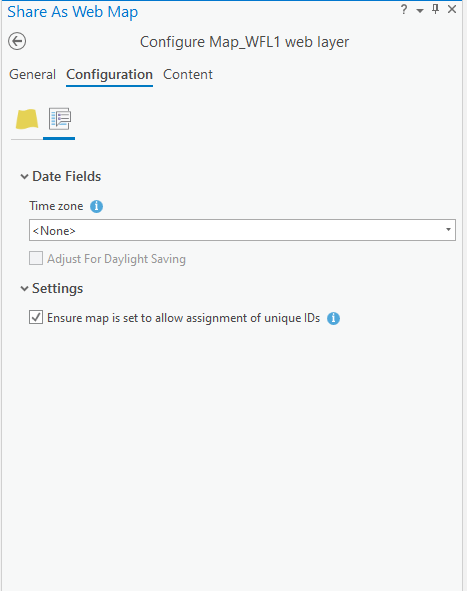467x591 pixels.
Task: Select the configure parameters list icon
Action: click(60, 118)
